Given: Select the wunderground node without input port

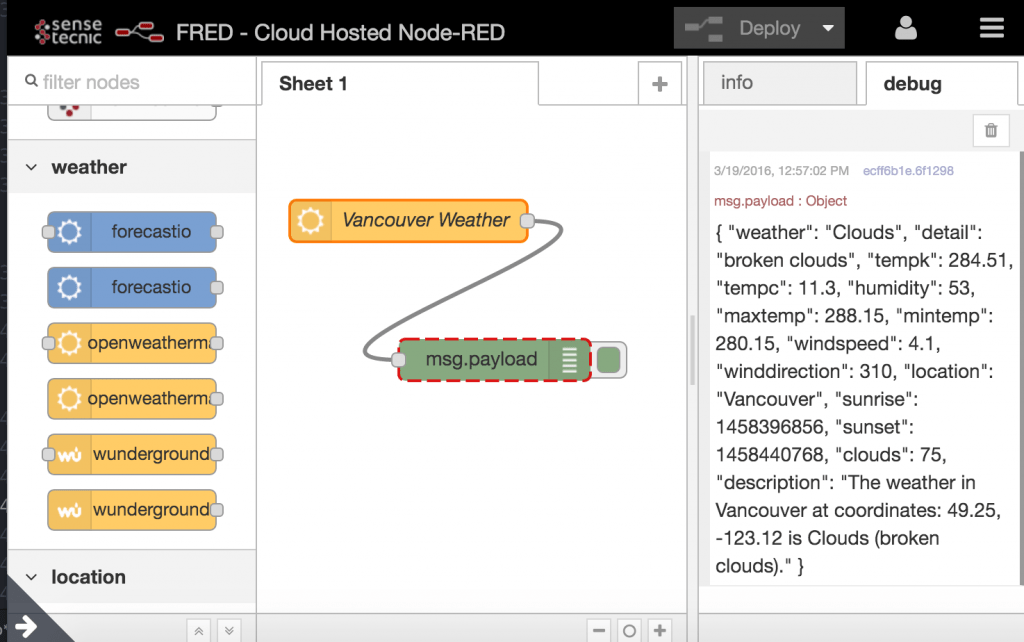Looking at the screenshot, I should point(132,509).
